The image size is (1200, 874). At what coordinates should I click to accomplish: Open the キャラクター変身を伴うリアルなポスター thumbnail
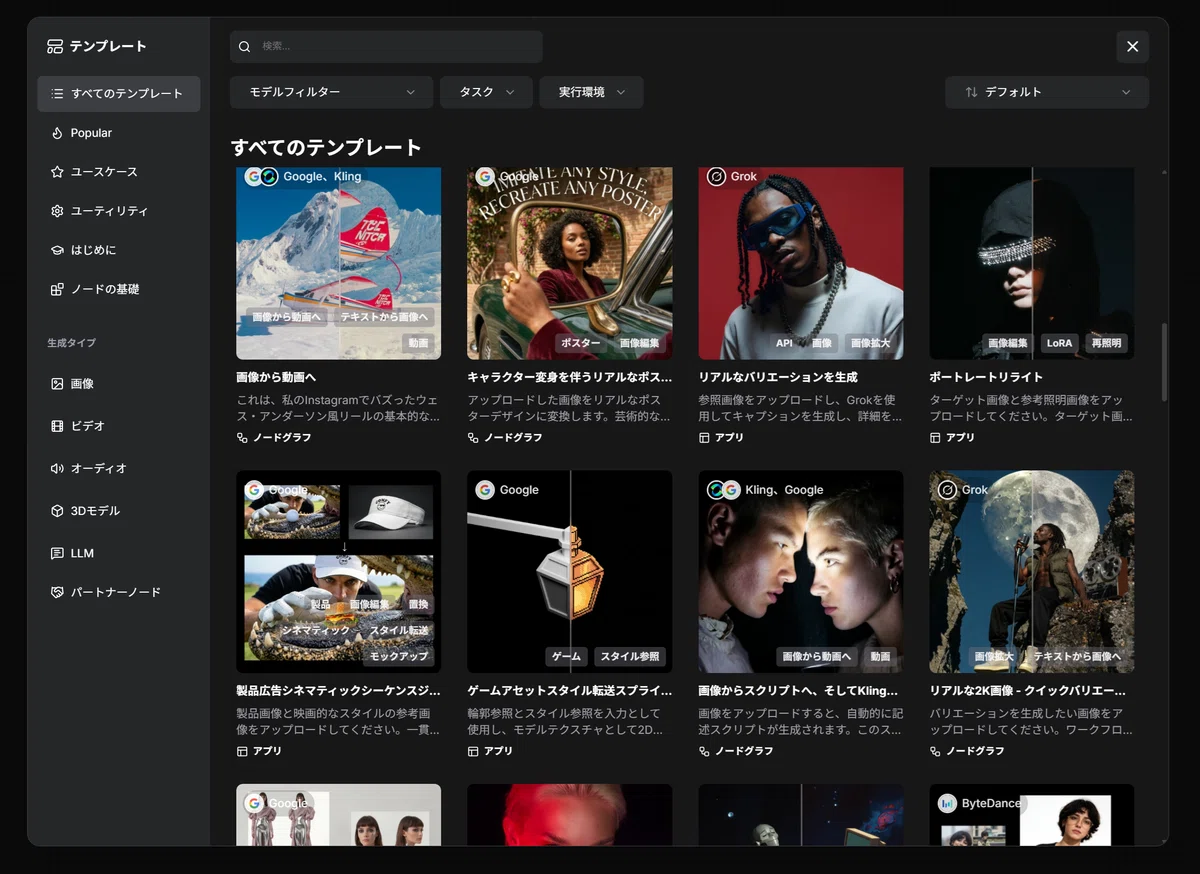pyautogui.click(x=570, y=263)
